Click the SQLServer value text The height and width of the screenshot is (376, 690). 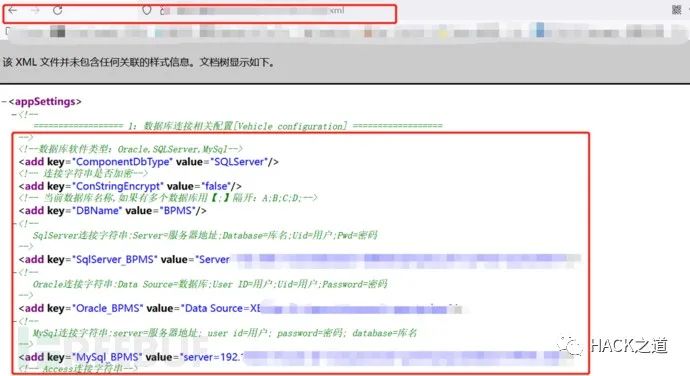pyautogui.click(x=239, y=162)
